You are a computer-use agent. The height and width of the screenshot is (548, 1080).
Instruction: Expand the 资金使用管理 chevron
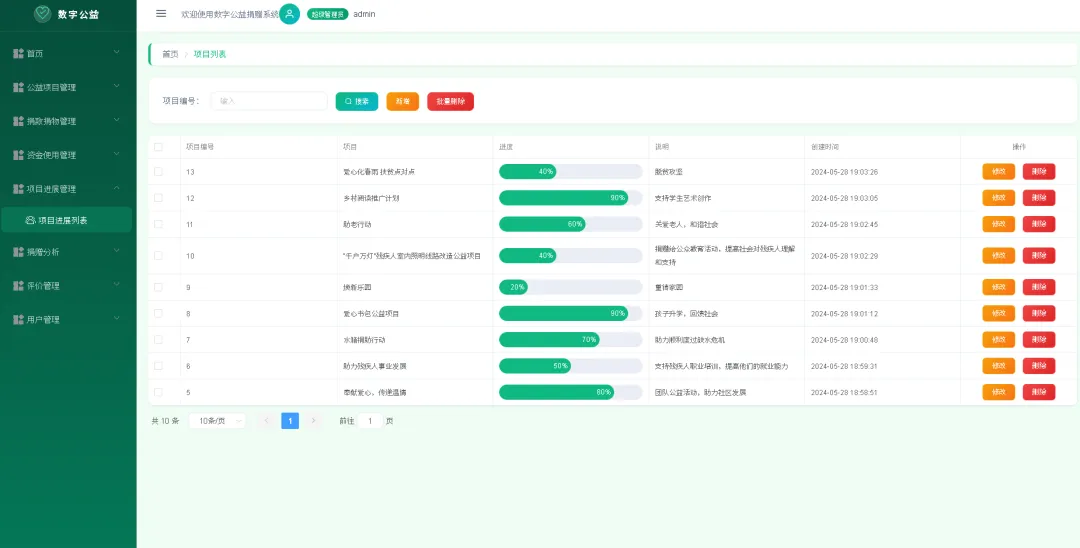click(x=116, y=154)
